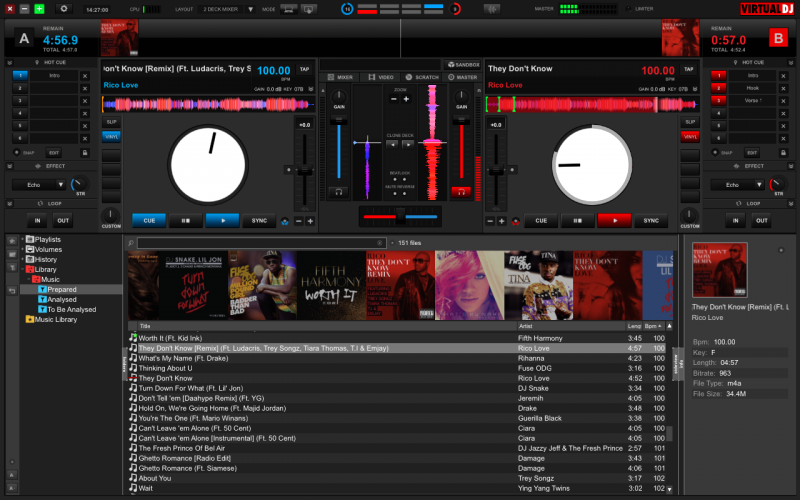Open the layout 2 DECK MIXER dropdown
Image resolution: width=800 pixels, height=500 pixels.
251,9
